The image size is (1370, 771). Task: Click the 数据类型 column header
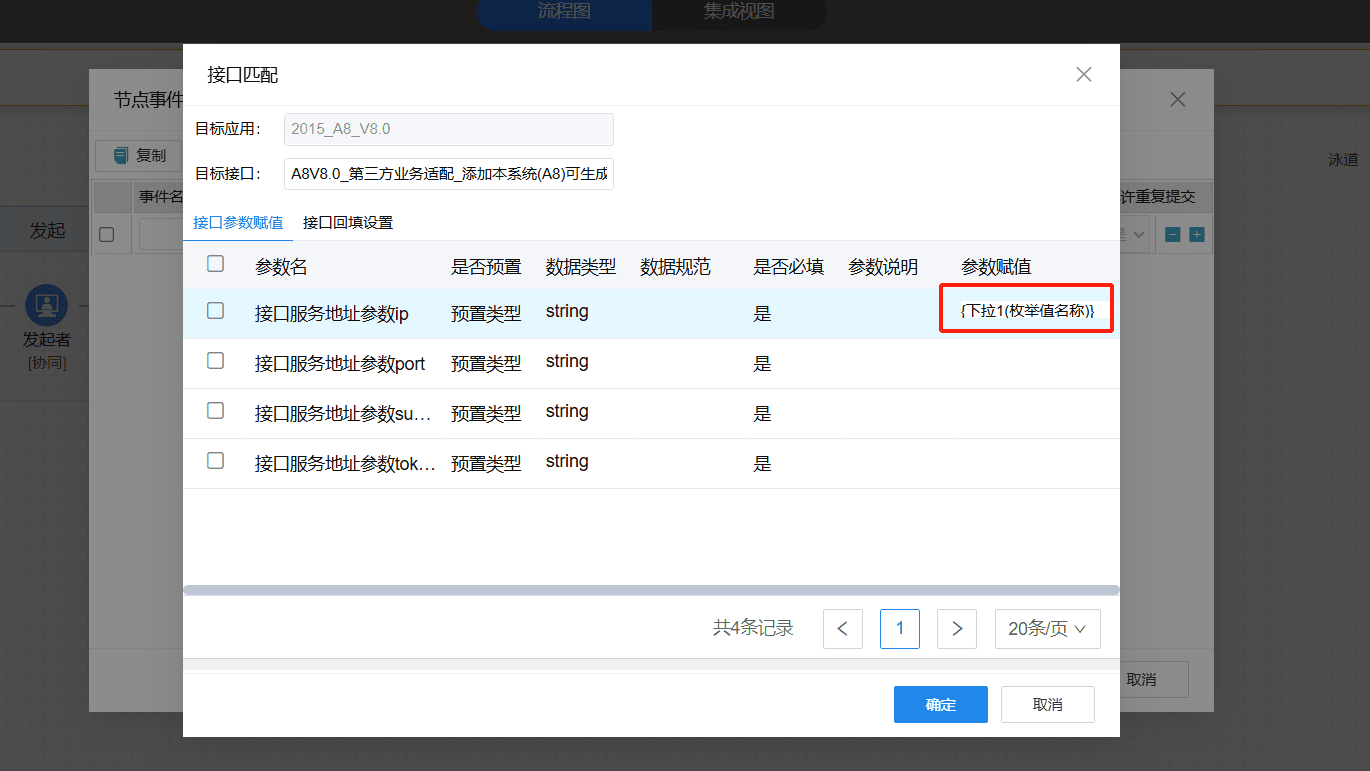coord(581,267)
